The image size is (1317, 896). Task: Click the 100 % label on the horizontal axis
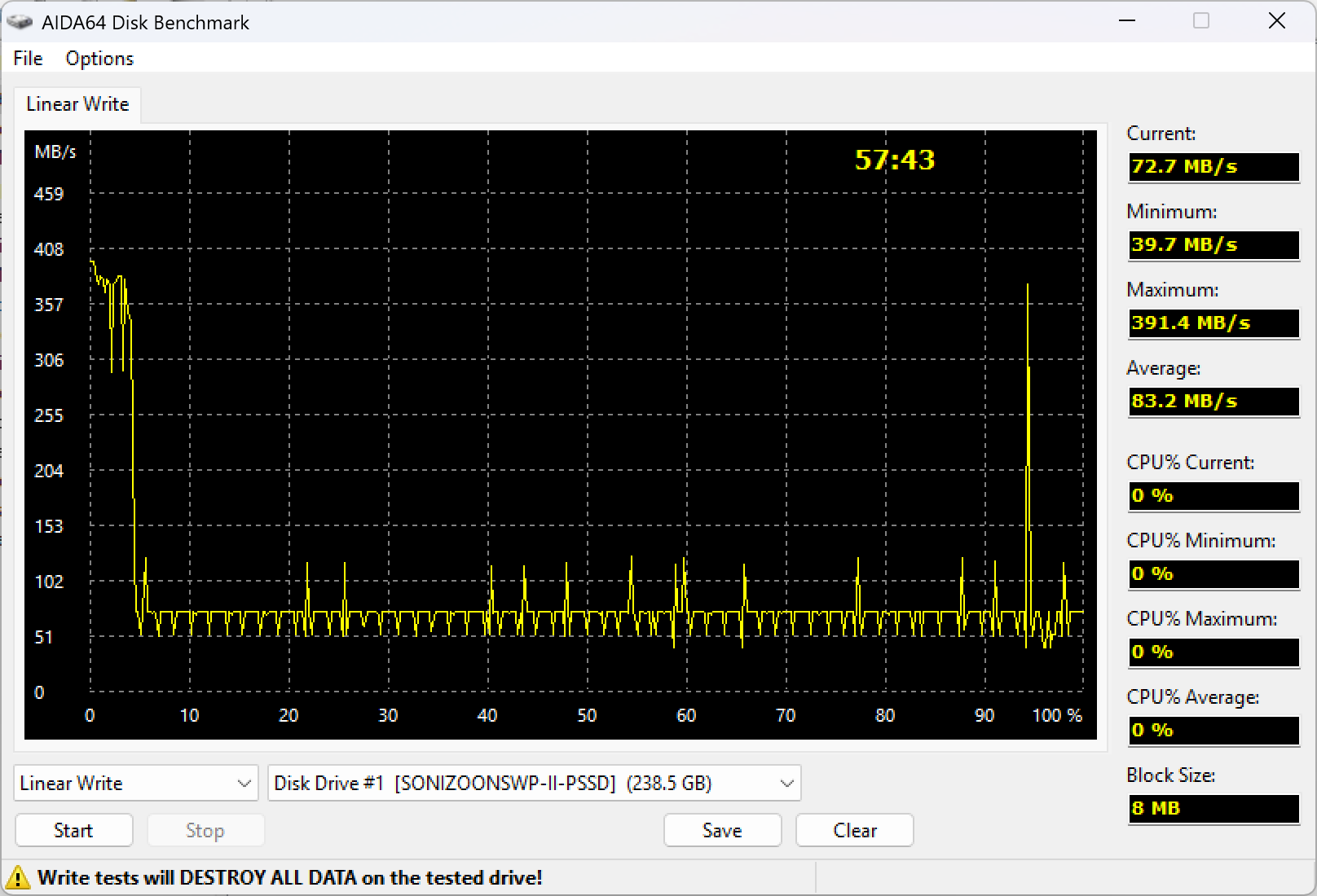(1057, 715)
